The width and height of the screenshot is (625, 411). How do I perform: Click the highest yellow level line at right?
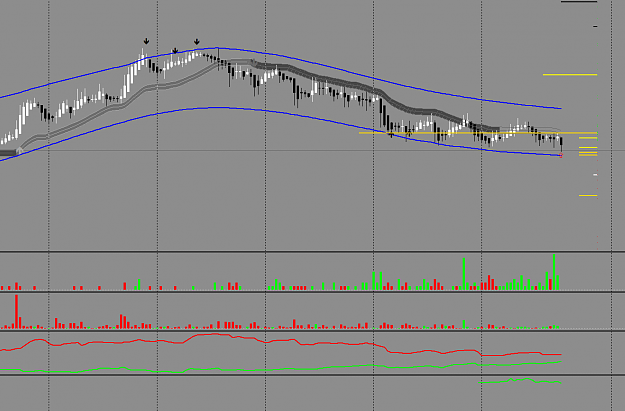click(570, 75)
